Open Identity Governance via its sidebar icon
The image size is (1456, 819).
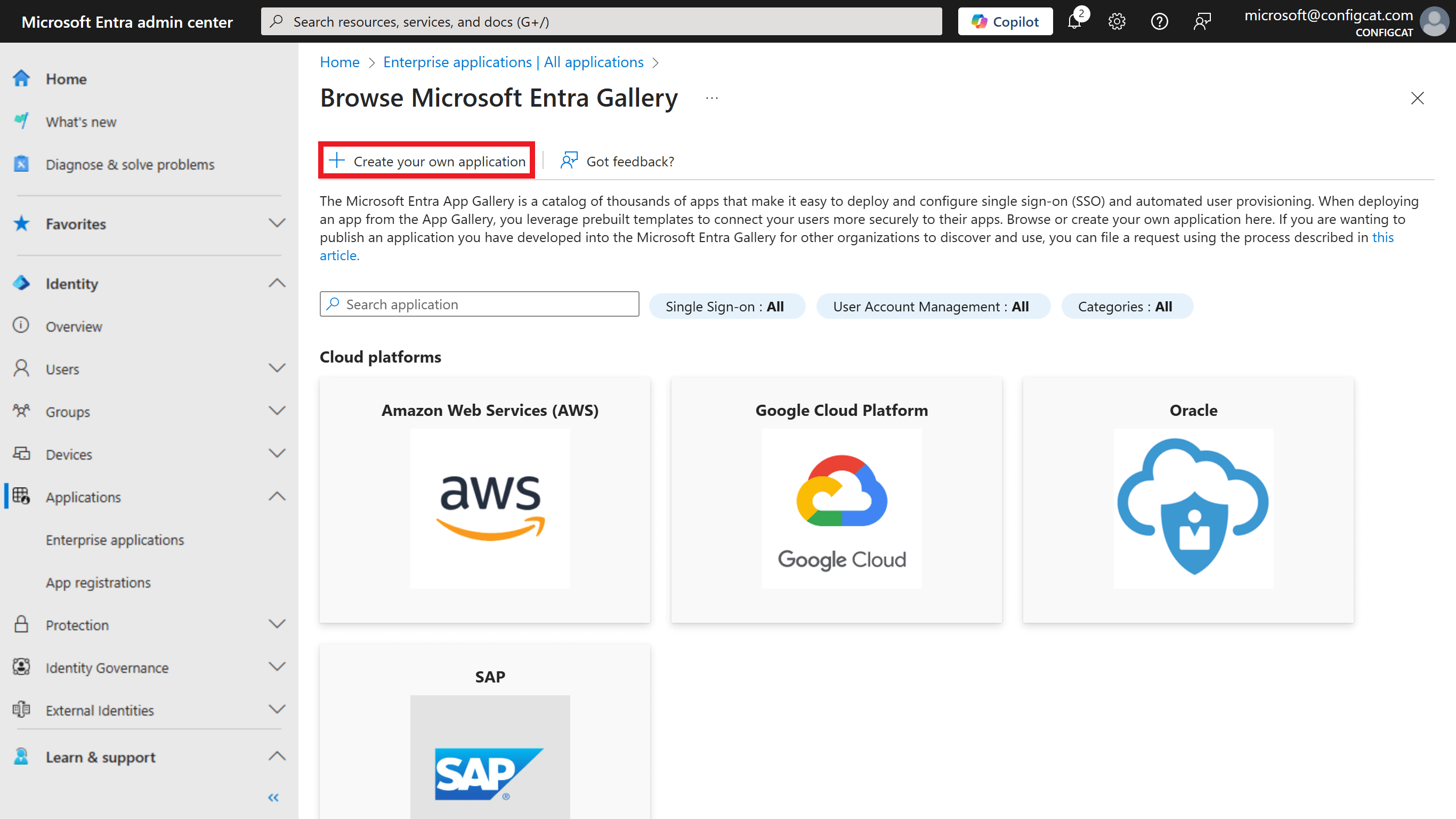21,668
